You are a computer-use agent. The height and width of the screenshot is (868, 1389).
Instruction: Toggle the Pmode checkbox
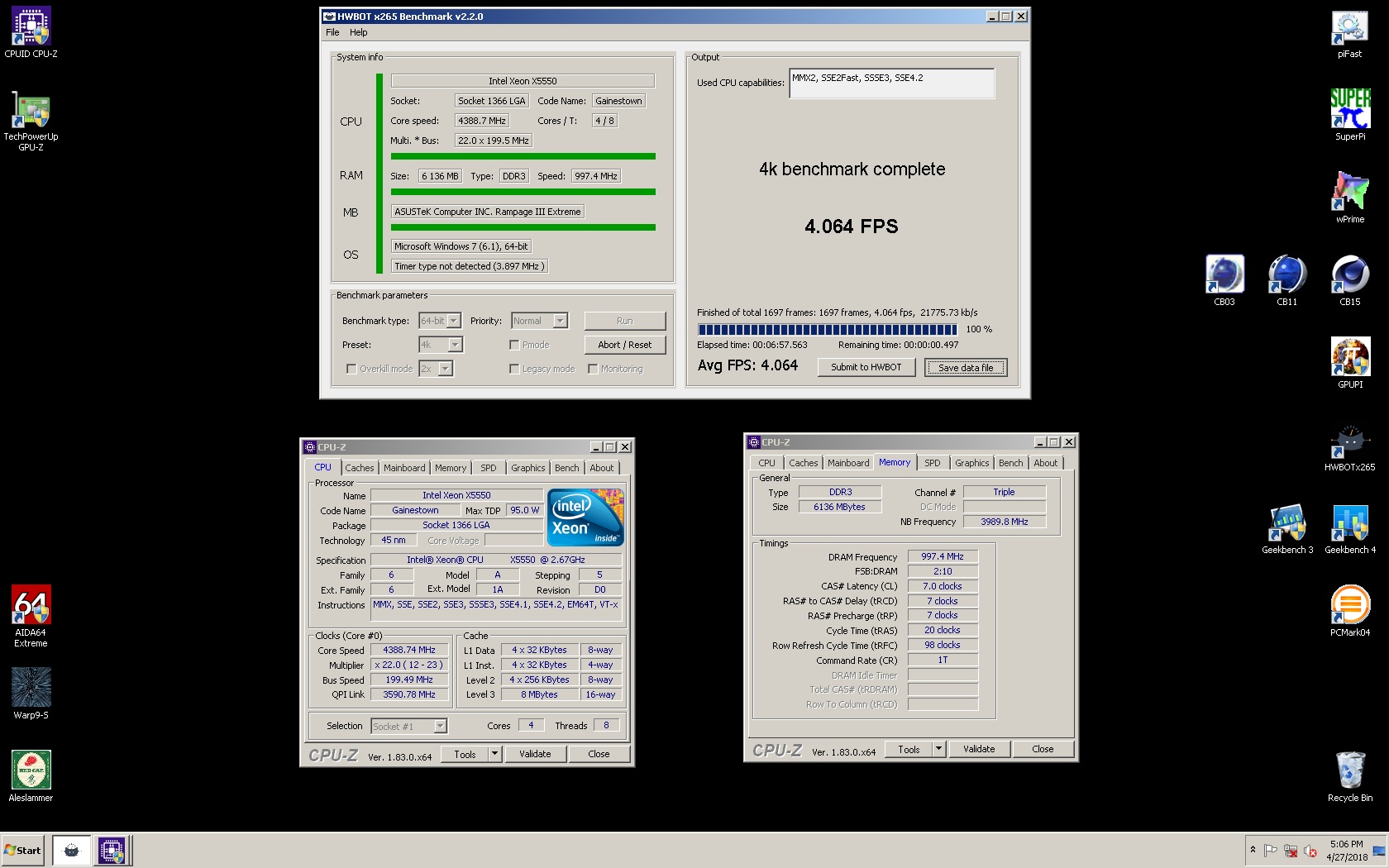(514, 345)
